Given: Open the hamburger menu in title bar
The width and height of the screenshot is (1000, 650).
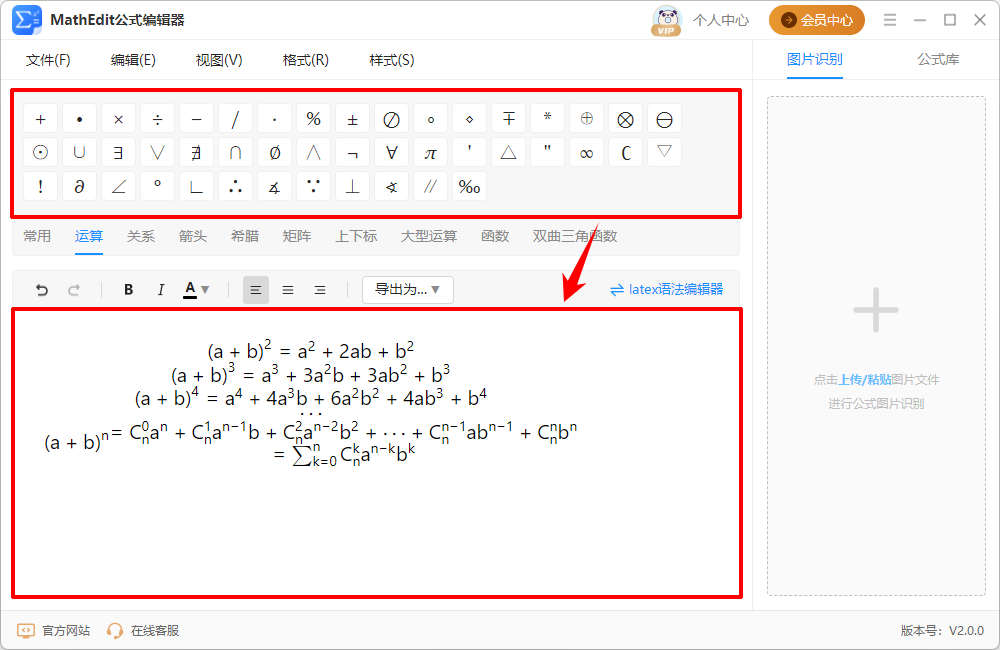Looking at the screenshot, I should (x=890, y=20).
